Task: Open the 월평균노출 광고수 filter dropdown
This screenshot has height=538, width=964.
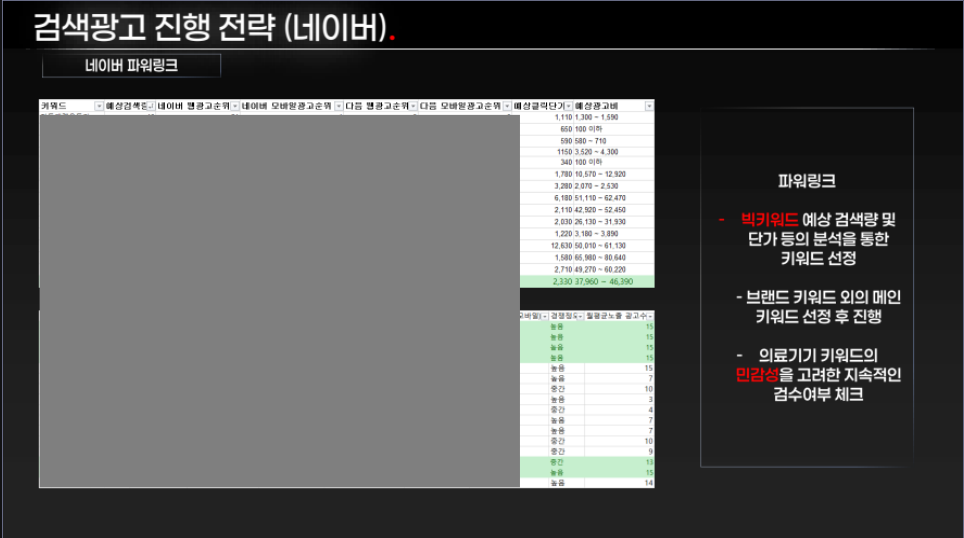Action: [x=650, y=316]
